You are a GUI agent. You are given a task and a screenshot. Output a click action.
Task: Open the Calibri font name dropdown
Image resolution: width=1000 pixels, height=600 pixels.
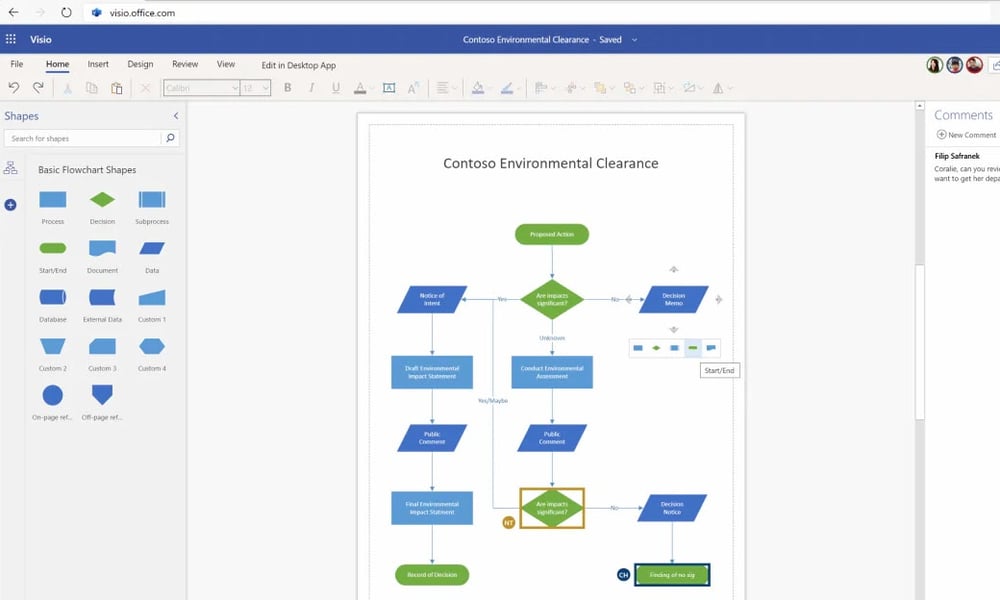pyautogui.click(x=201, y=88)
